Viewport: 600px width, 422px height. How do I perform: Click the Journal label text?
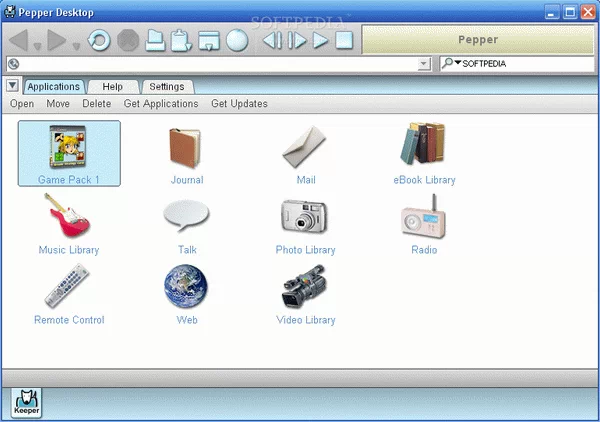pos(187,180)
